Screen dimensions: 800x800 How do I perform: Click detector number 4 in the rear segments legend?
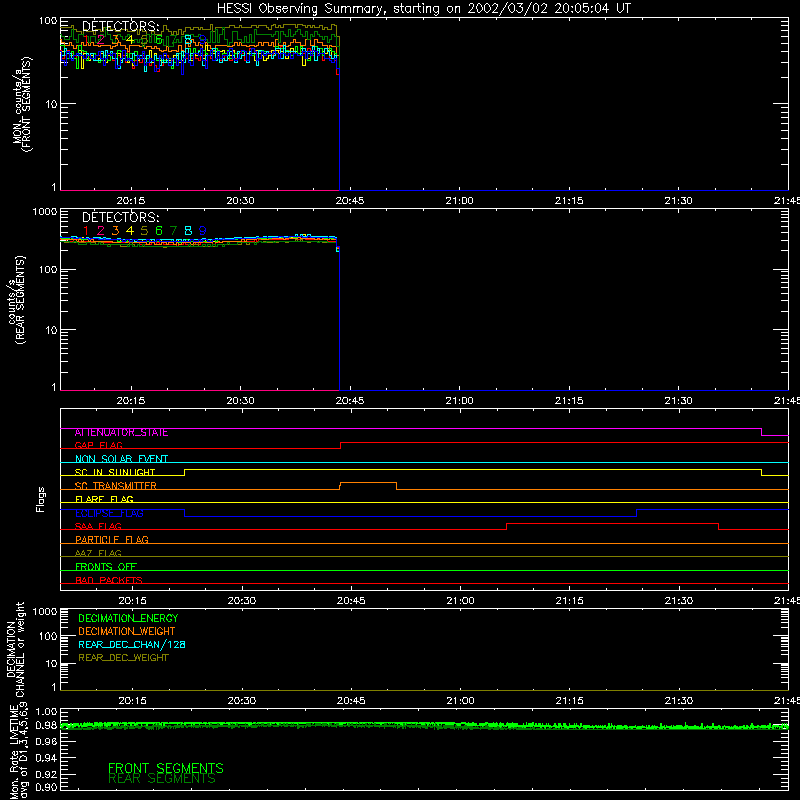coord(130,231)
